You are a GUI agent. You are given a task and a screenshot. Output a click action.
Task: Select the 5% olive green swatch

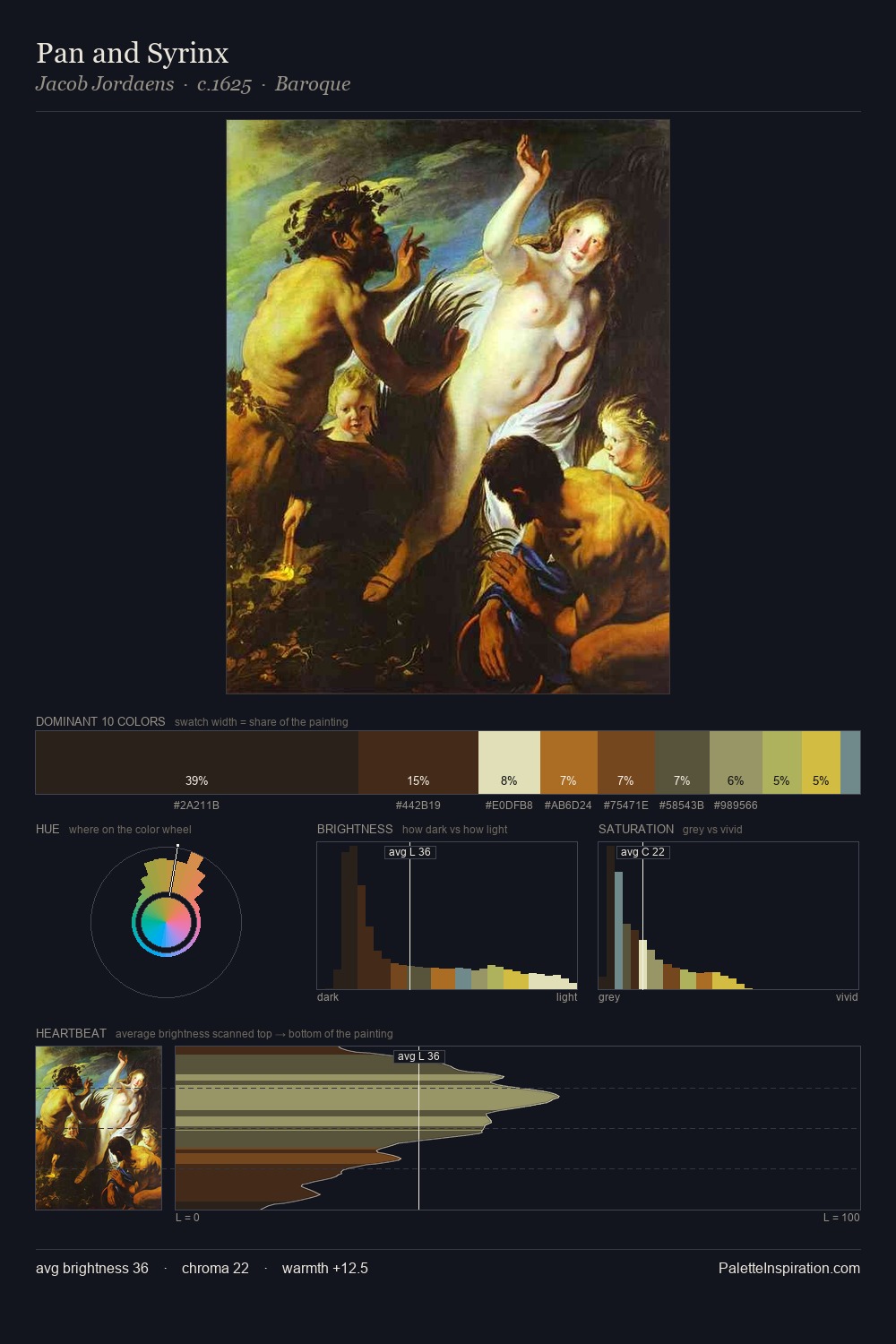[782, 762]
